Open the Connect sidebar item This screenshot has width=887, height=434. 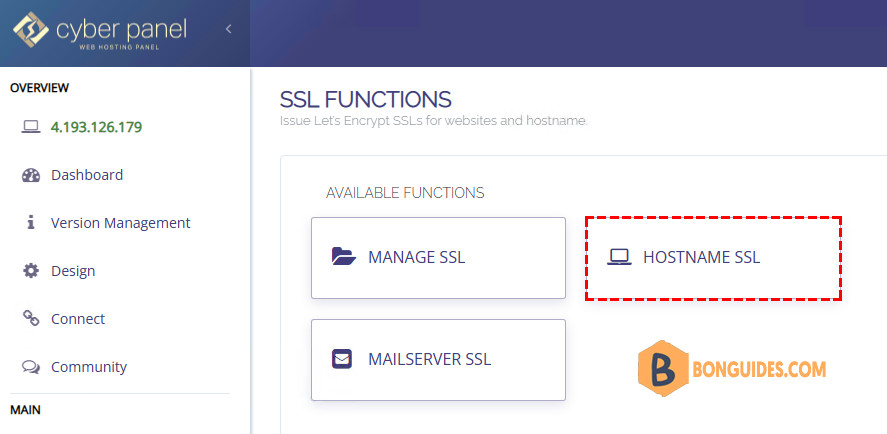tap(78, 319)
